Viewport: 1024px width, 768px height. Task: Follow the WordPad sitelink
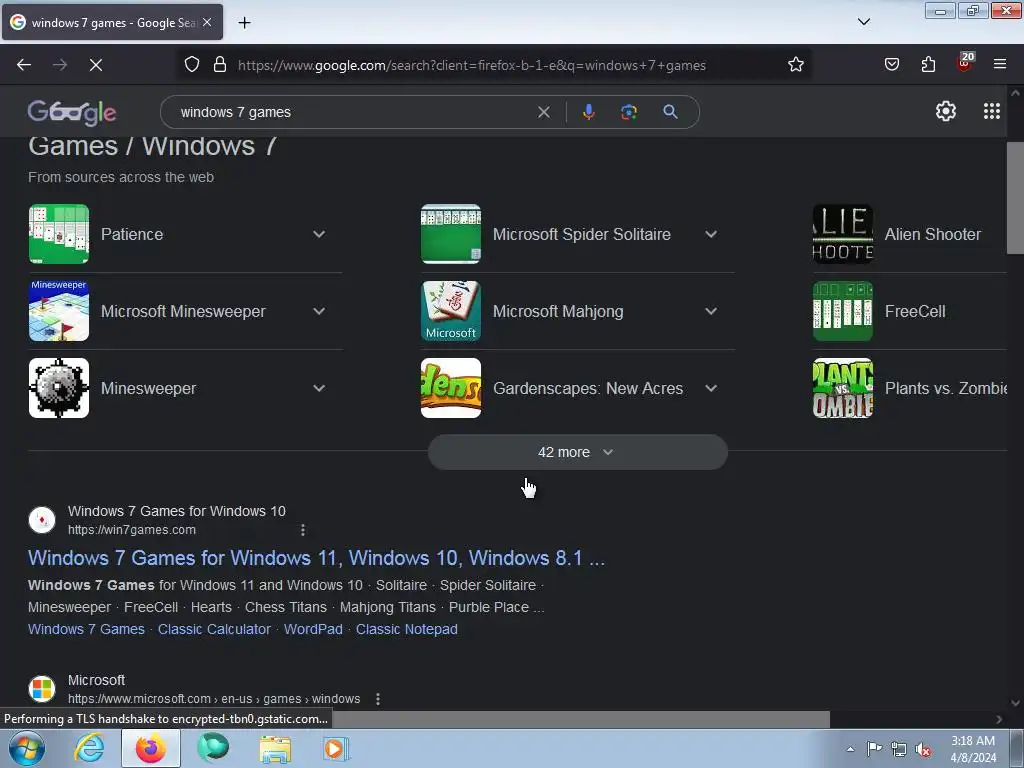(x=313, y=629)
